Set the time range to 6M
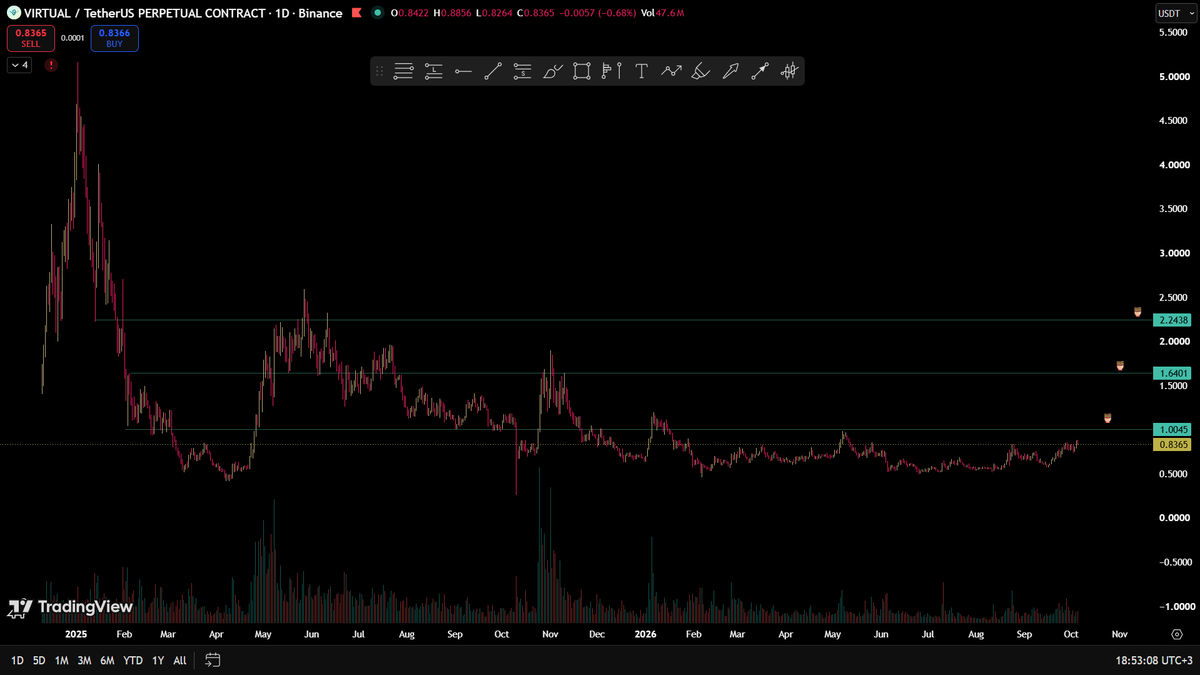The image size is (1200, 675). (107, 660)
